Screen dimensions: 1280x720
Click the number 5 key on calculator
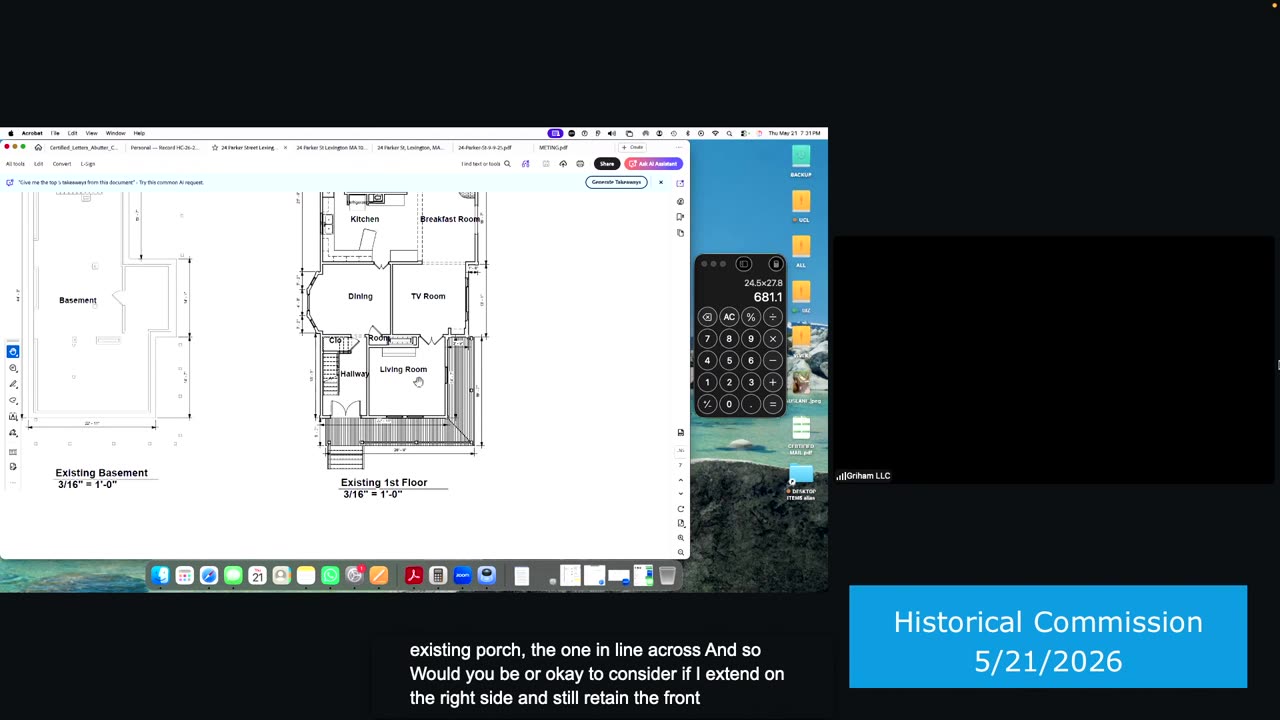tap(729, 361)
